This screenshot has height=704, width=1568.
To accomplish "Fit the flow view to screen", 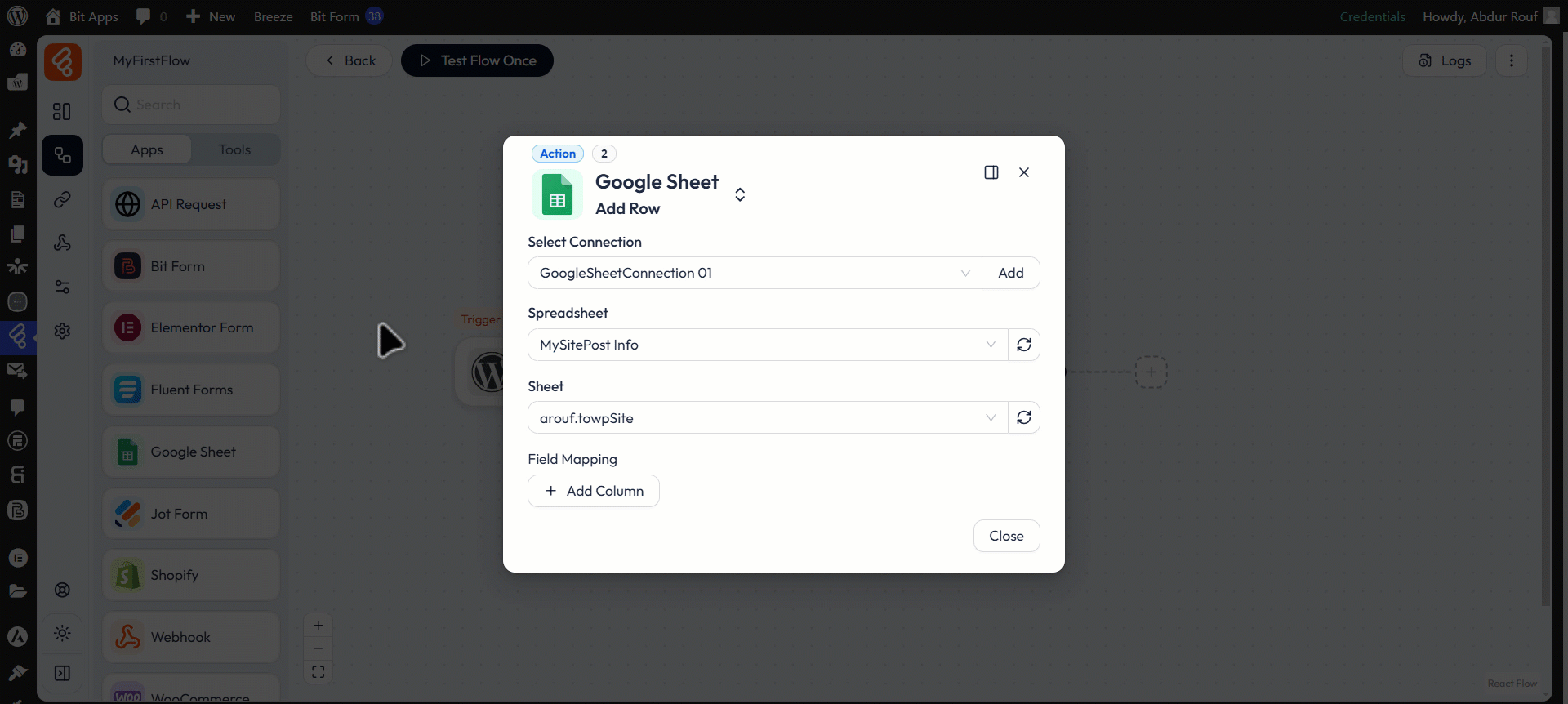I will pyautogui.click(x=318, y=672).
